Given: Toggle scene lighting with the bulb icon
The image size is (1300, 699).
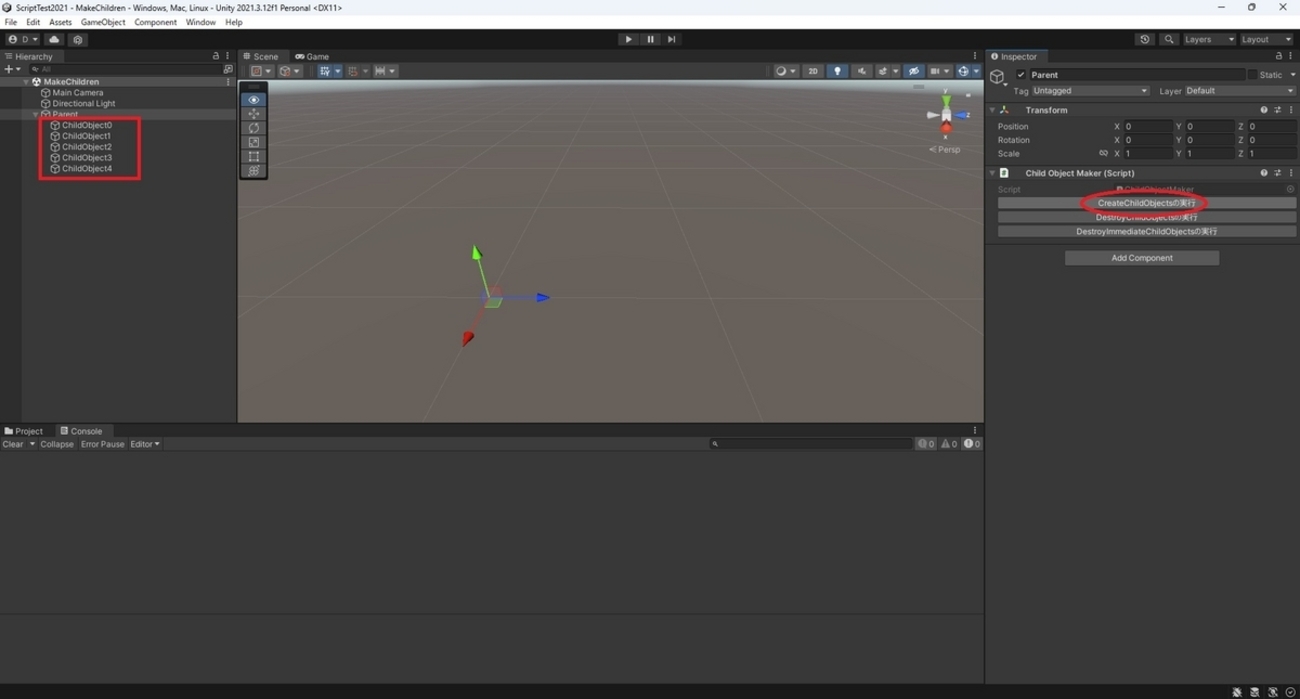Looking at the screenshot, I should coord(837,71).
